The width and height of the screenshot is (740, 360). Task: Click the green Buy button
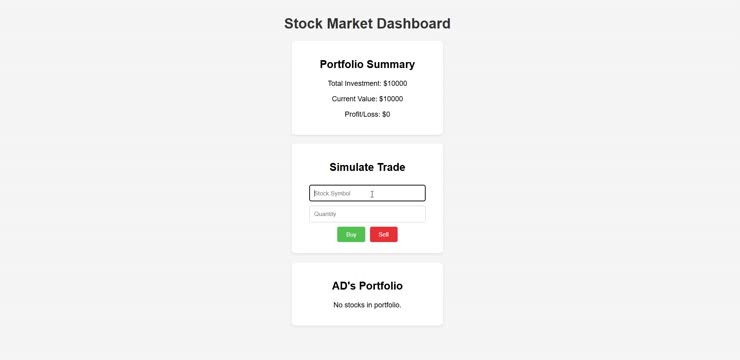351,234
